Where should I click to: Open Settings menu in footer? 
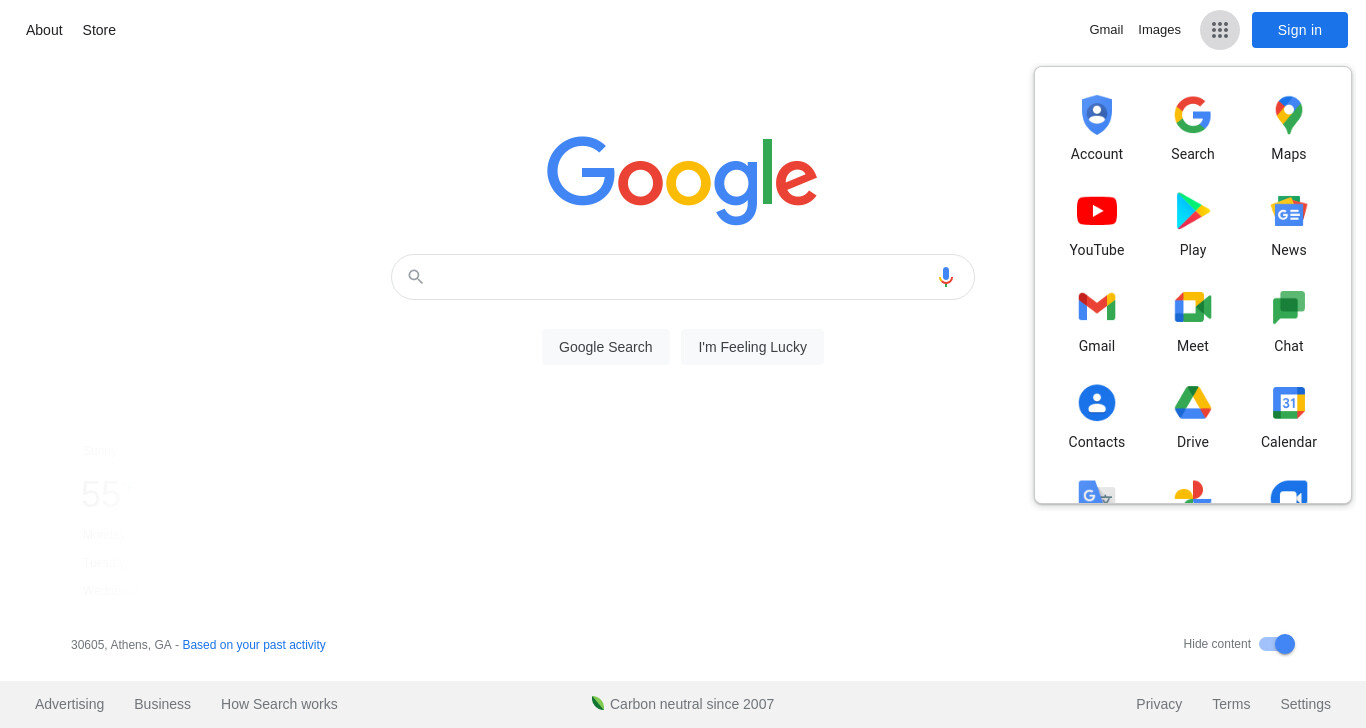1305,704
